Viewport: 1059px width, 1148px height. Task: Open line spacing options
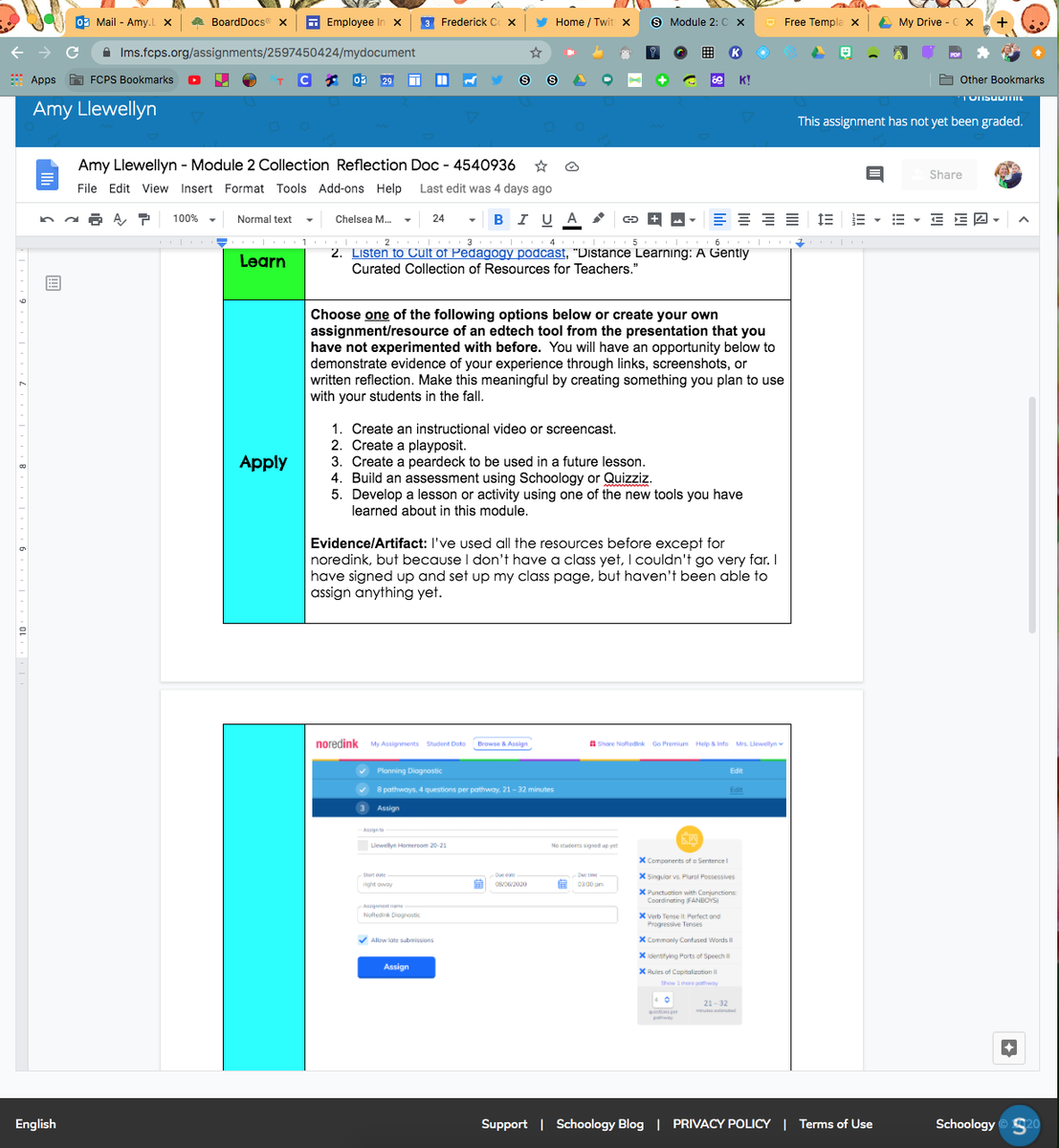826,219
